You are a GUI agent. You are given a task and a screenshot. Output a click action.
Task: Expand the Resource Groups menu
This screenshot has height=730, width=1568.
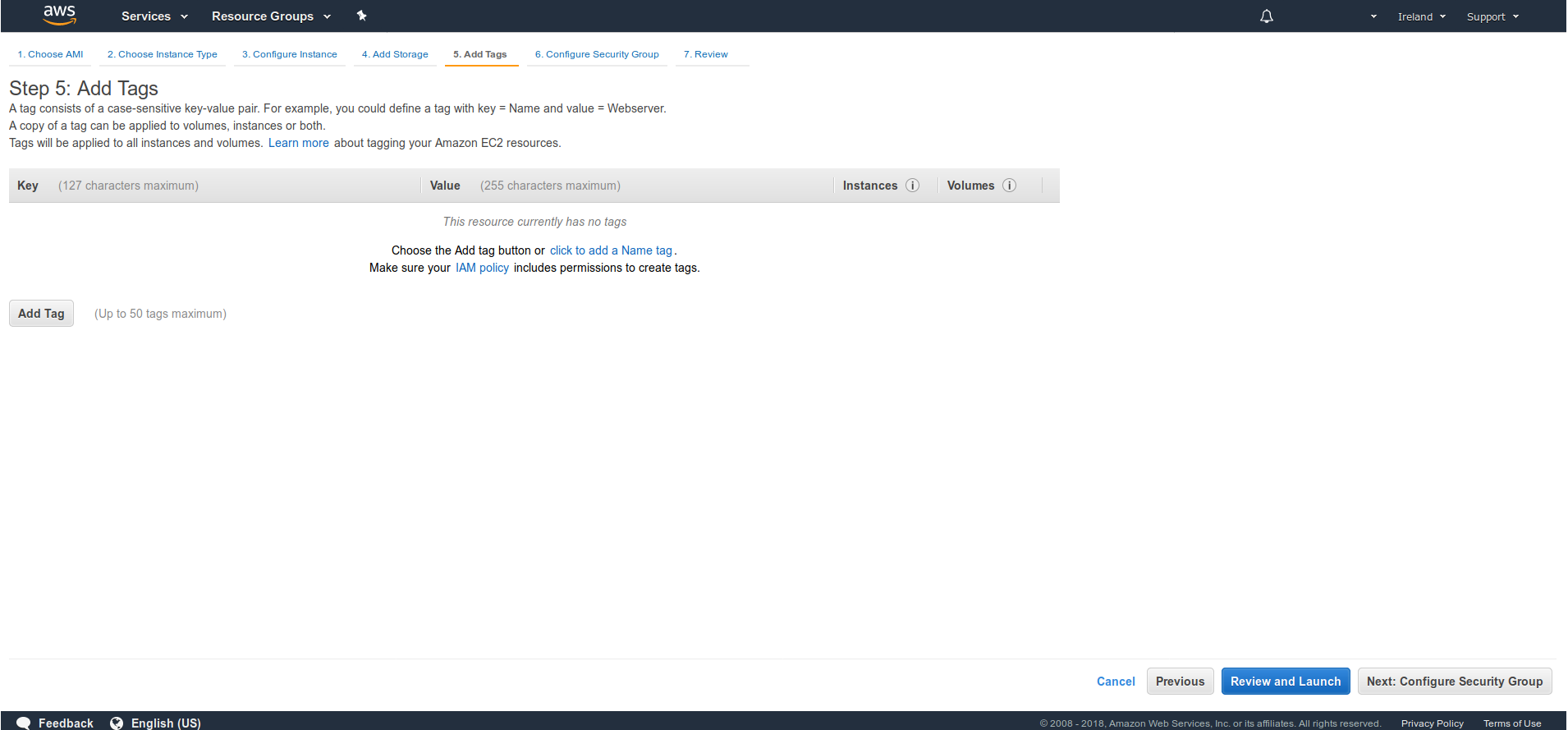click(271, 16)
